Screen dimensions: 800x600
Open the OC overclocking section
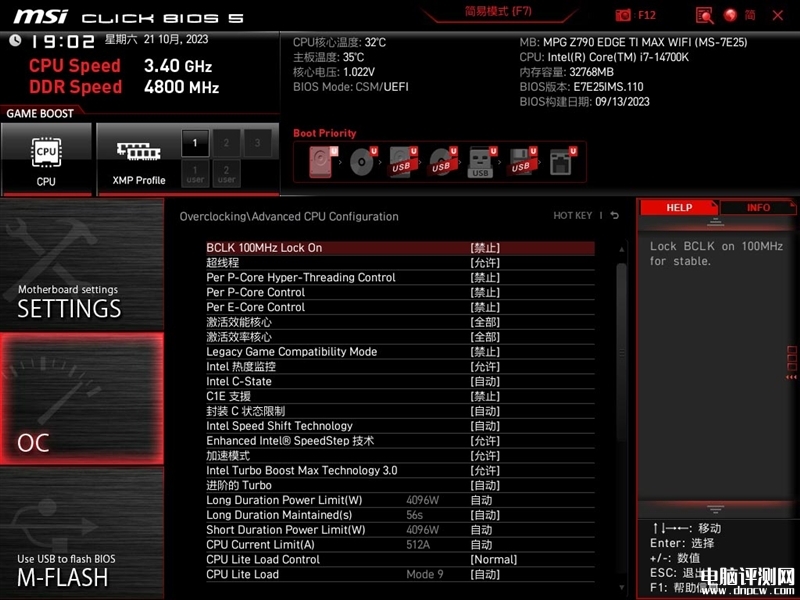(x=82, y=398)
